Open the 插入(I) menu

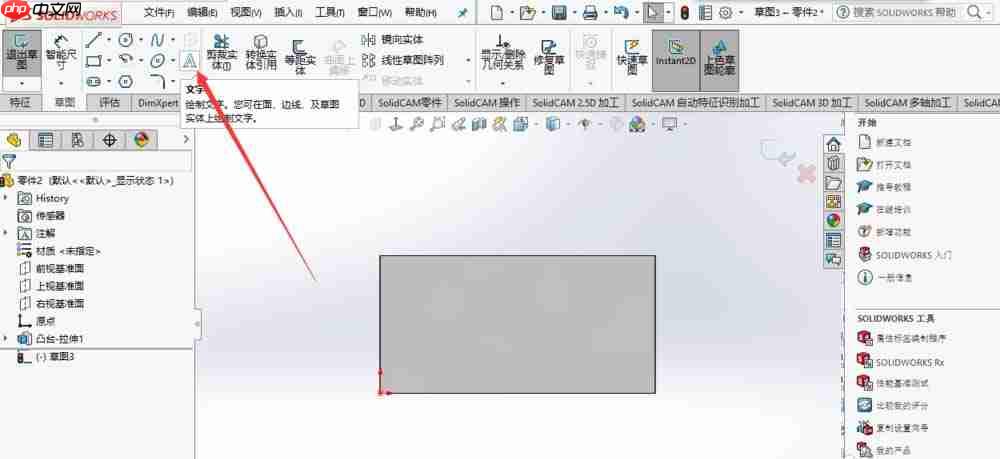tap(288, 12)
